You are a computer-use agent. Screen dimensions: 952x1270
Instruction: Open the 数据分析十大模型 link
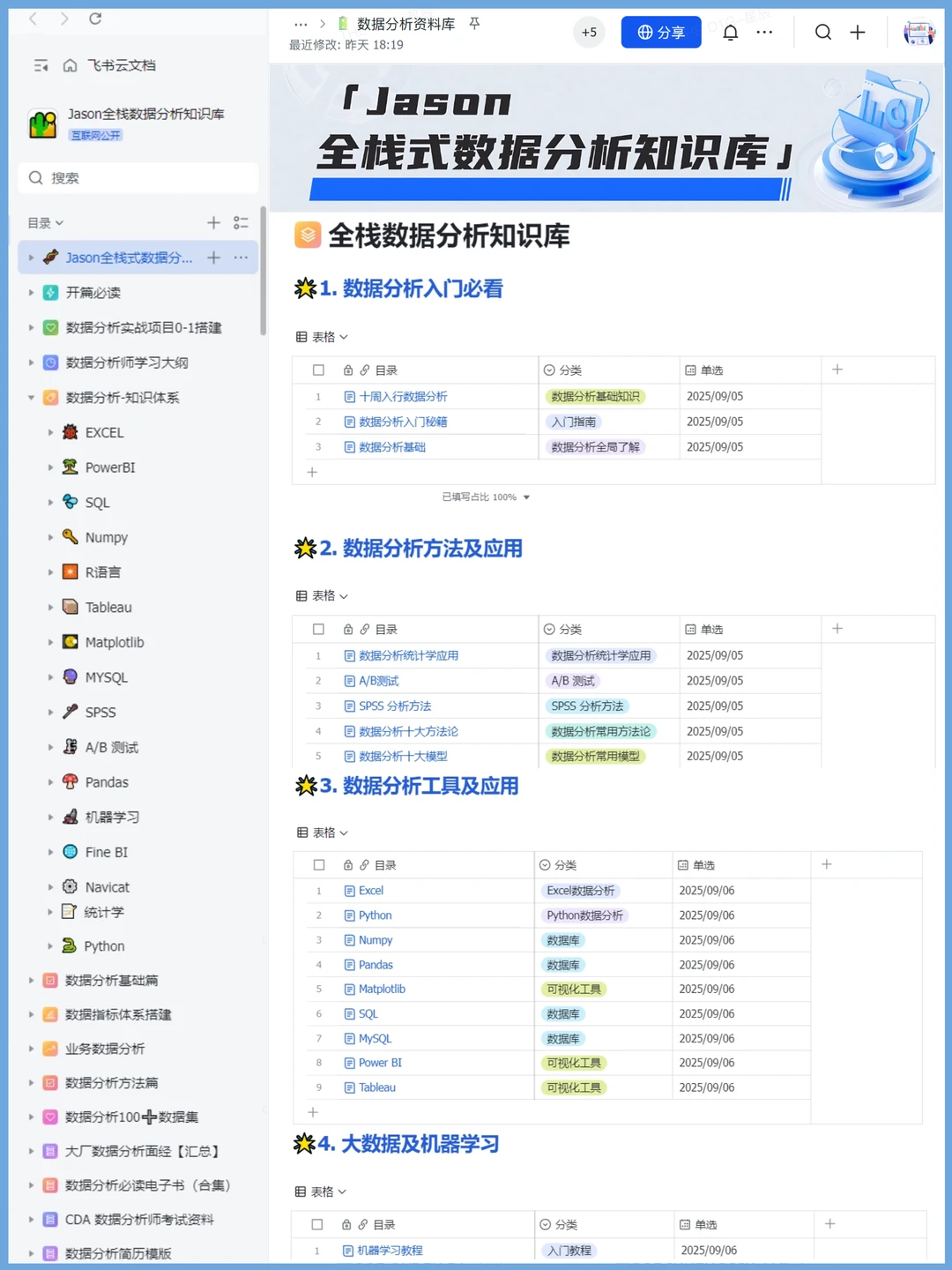coord(403,757)
